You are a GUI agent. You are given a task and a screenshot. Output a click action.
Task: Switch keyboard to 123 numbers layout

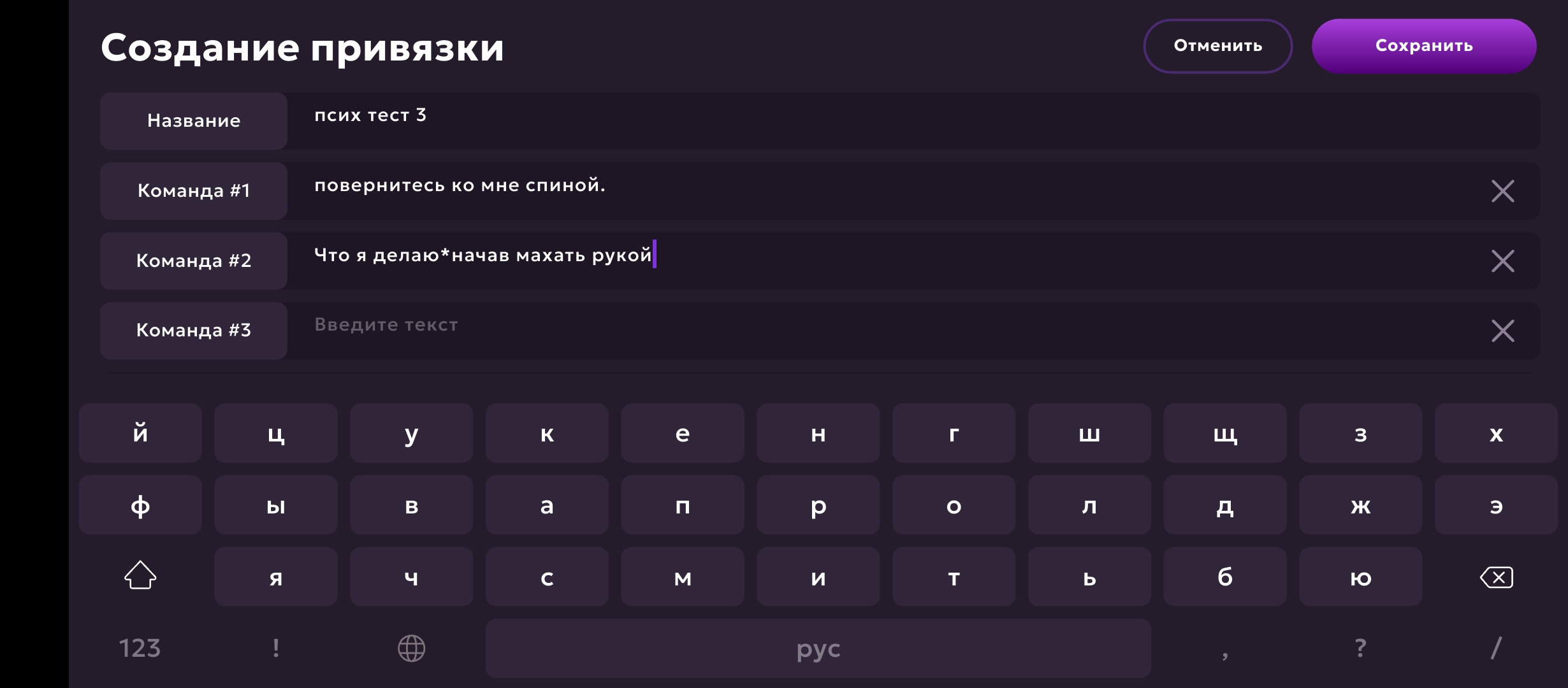point(140,649)
